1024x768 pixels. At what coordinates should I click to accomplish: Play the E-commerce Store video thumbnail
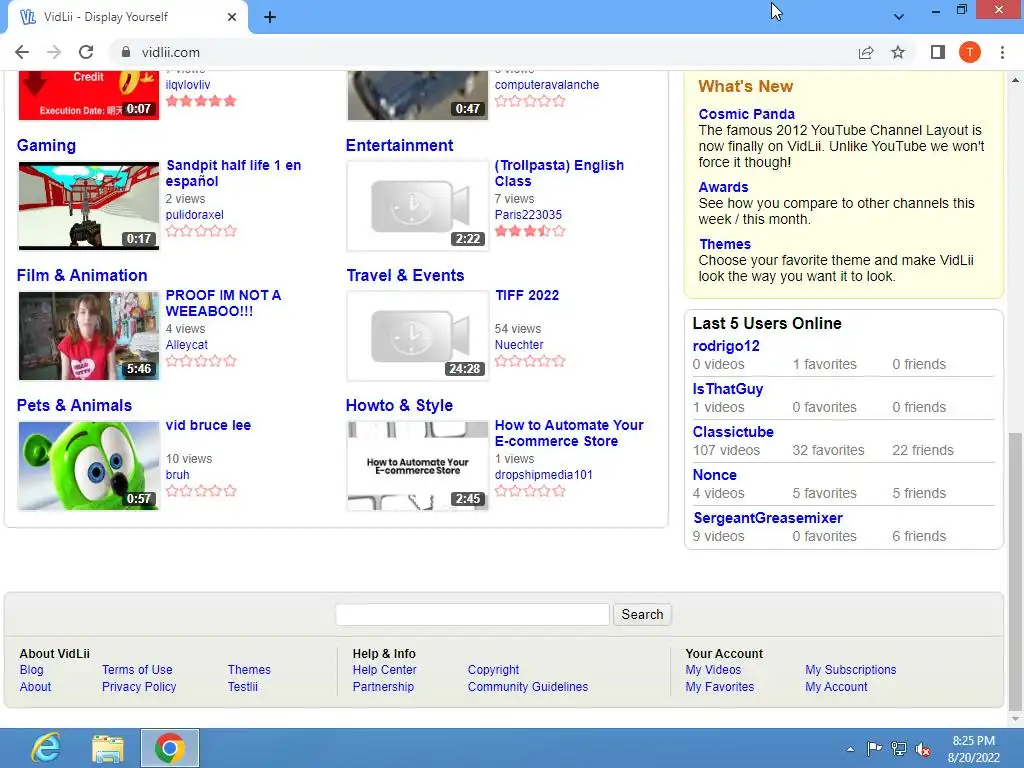pyautogui.click(x=418, y=466)
